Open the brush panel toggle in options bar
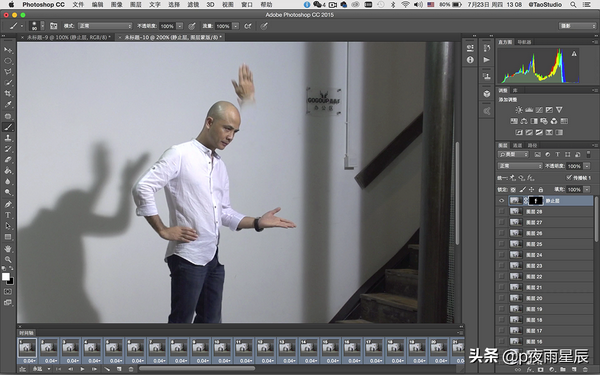600x375 pixels. click(54, 26)
